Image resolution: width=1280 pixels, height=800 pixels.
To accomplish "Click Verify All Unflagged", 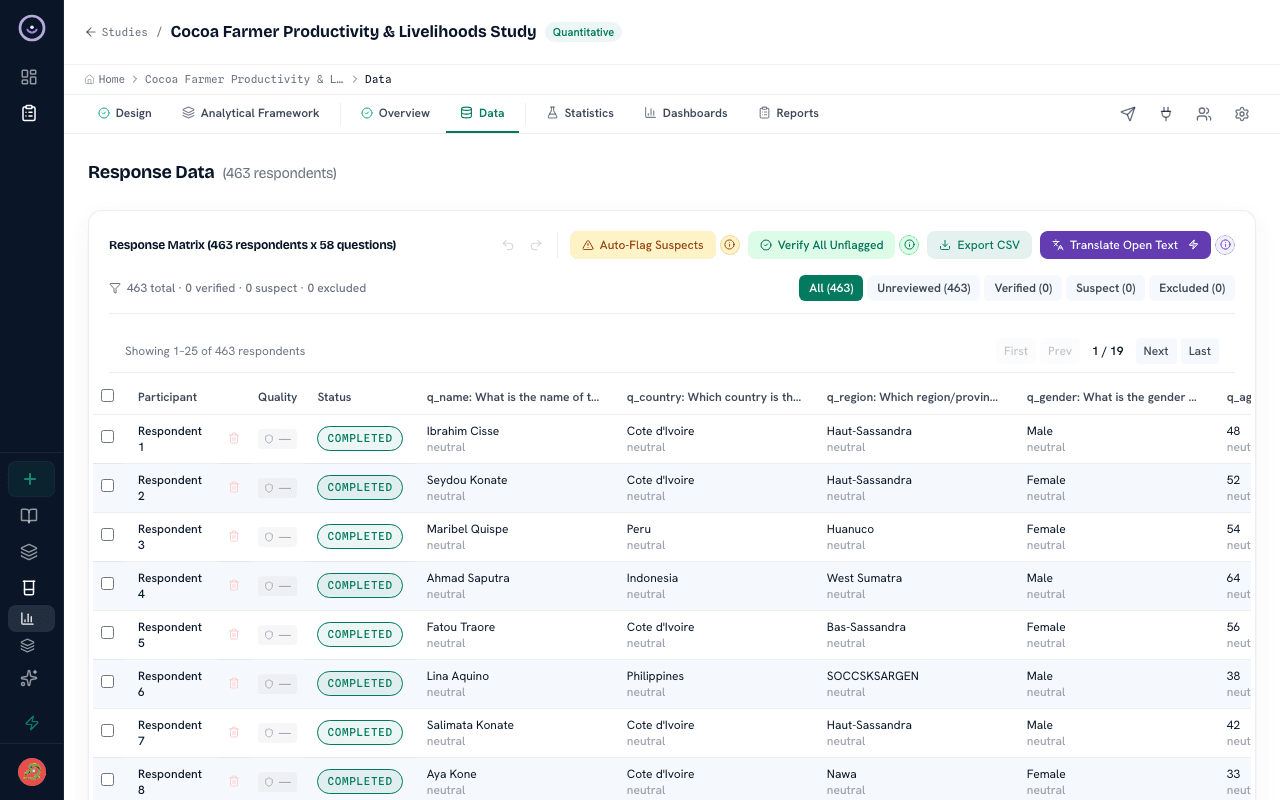I will tap(821, 245).
